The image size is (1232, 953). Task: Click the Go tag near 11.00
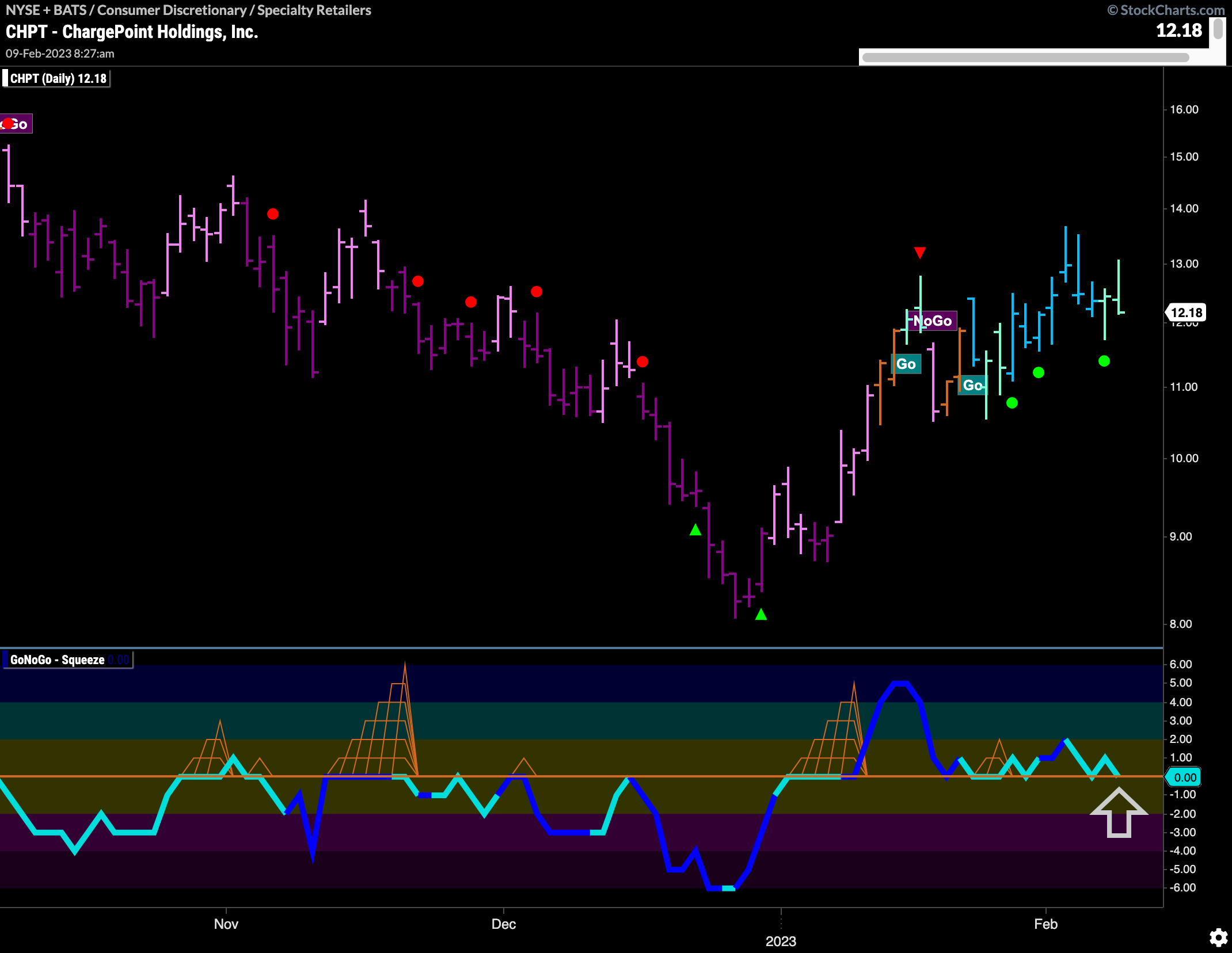coord(972,385)
